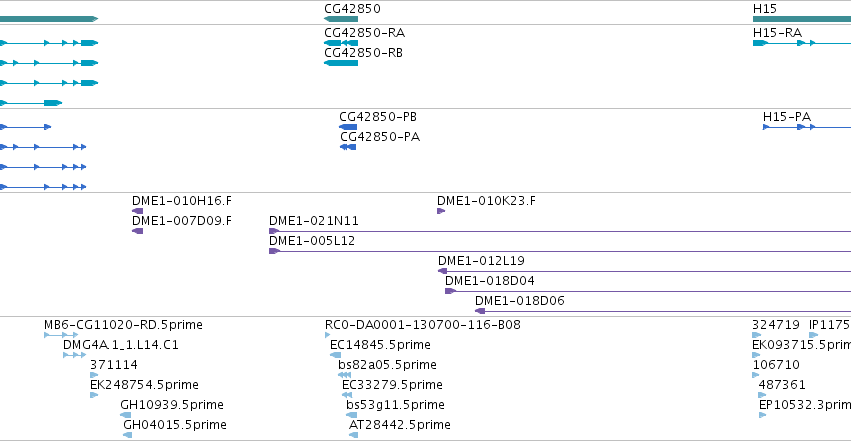Viewport: 851px width, 441px height.
Task: Select the DME1-010H16.F arrow glyph
Action: point(137,211)
